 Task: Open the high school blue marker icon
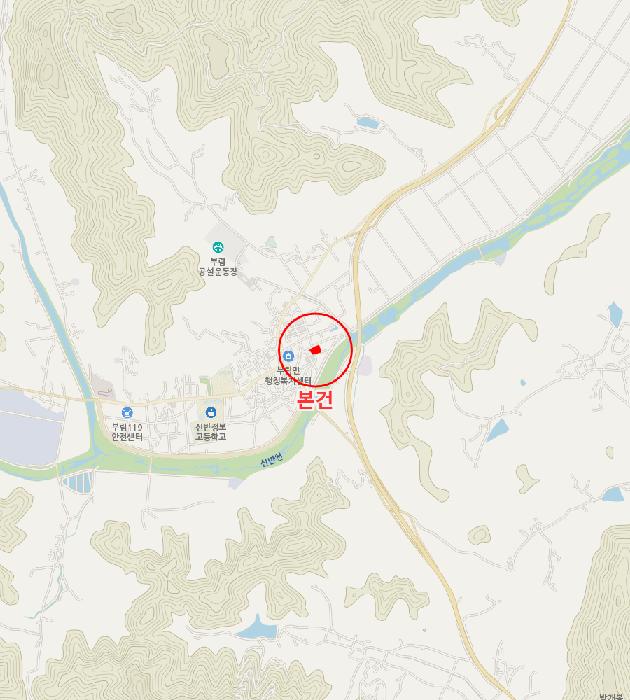[x=211, y=412]
